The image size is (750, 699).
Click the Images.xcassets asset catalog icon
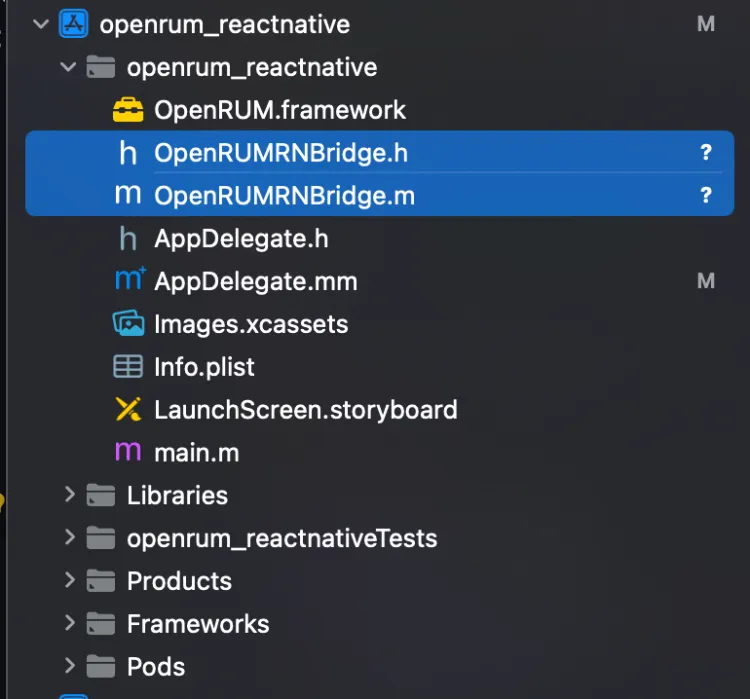tap(128, 324)
